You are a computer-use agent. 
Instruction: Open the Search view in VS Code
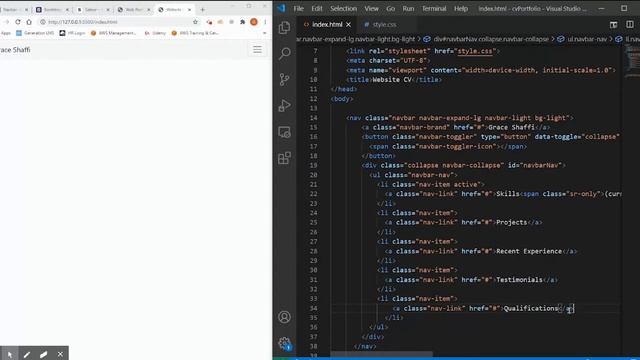(284, 53)
